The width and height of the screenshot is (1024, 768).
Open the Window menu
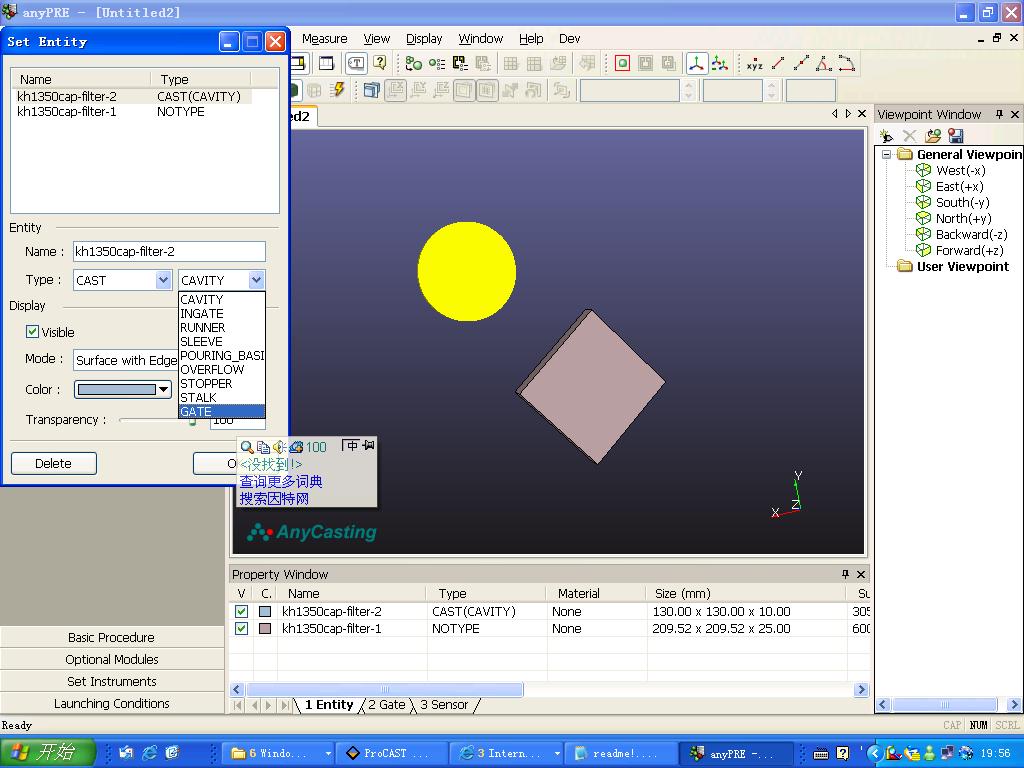(481, 39)
